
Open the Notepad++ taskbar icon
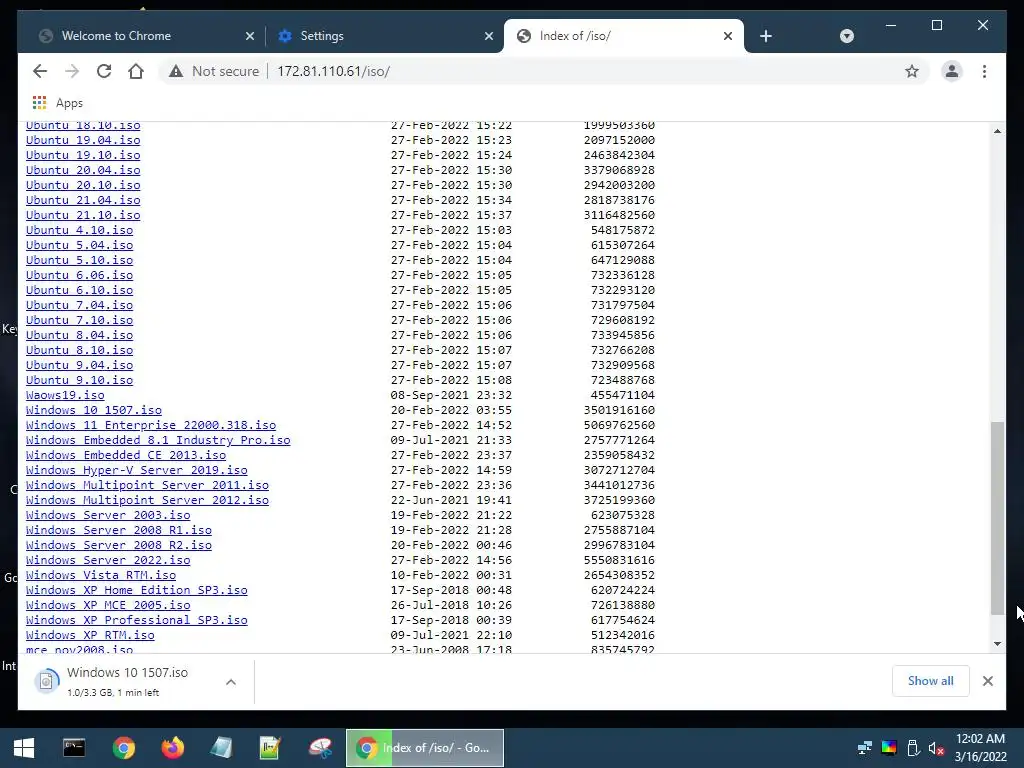pyautogui.click(x=270, y=748)
